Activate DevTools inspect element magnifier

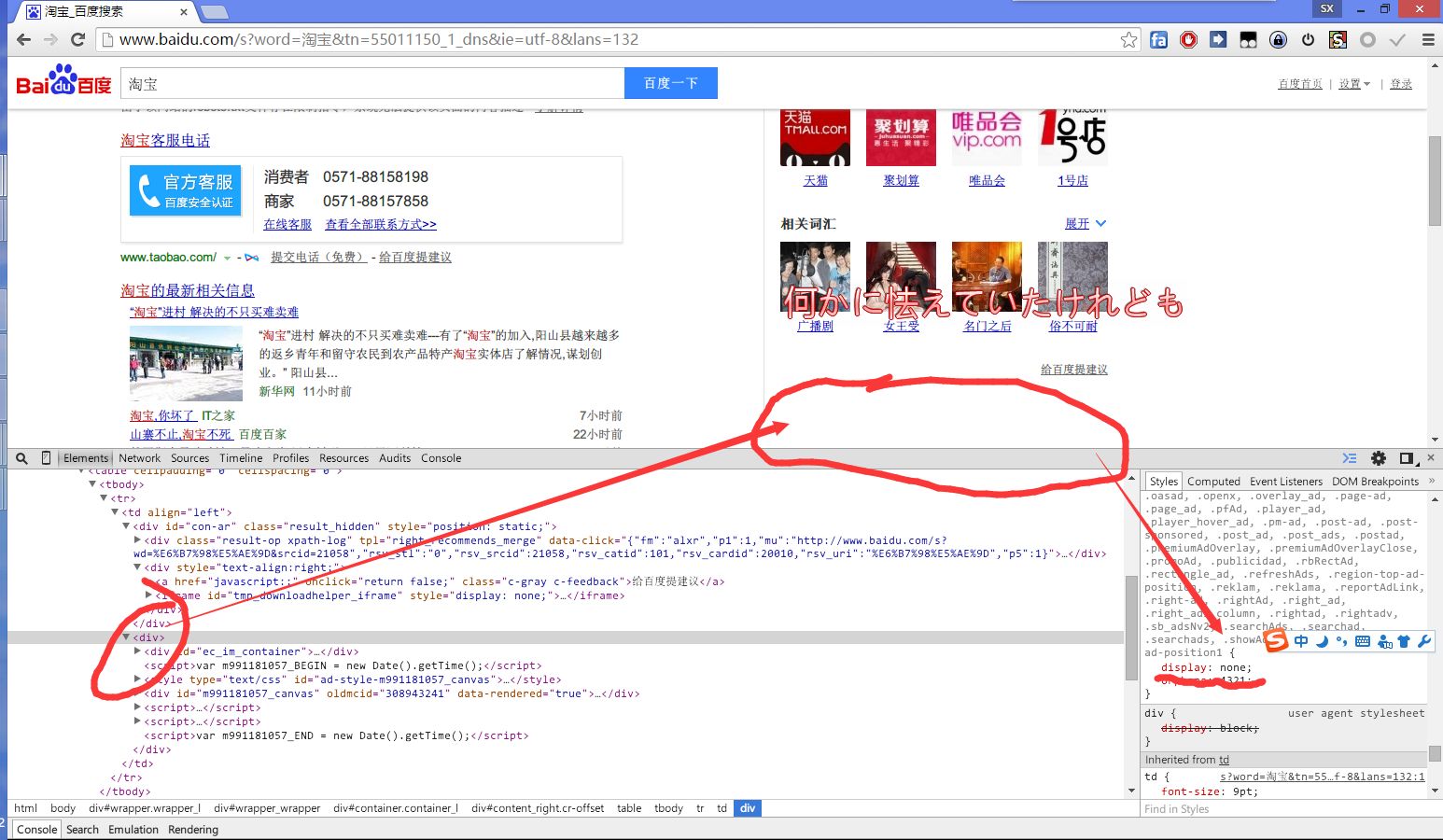(21, 458)
